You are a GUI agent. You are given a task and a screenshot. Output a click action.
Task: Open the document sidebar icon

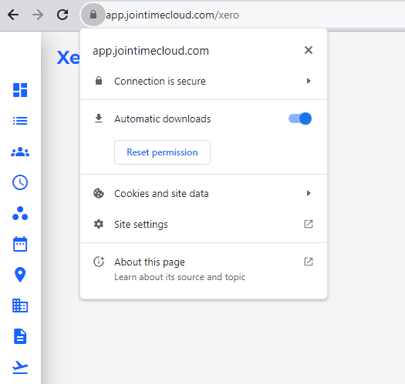click(20, 336)
